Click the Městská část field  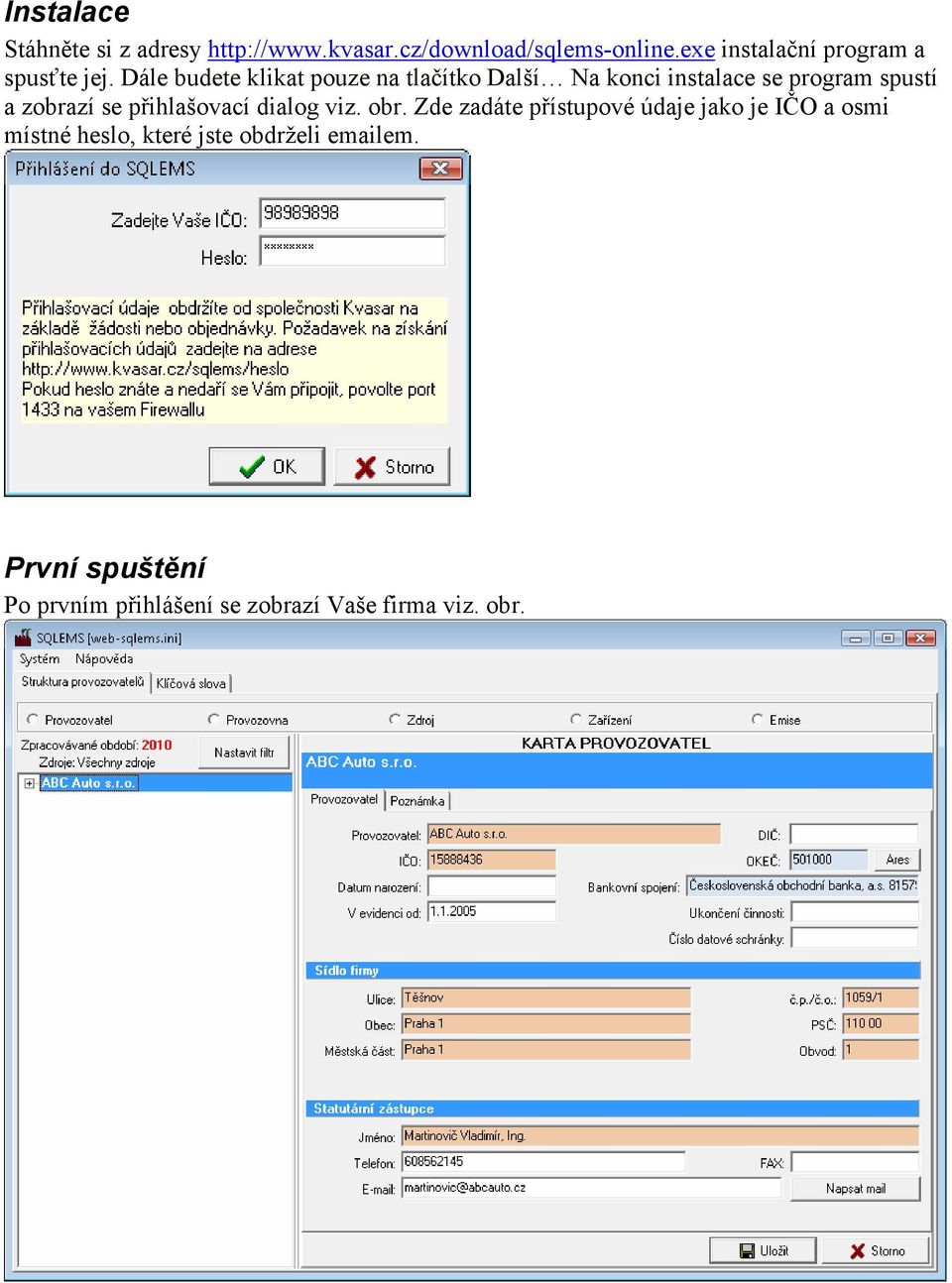tap(545, 1049)
